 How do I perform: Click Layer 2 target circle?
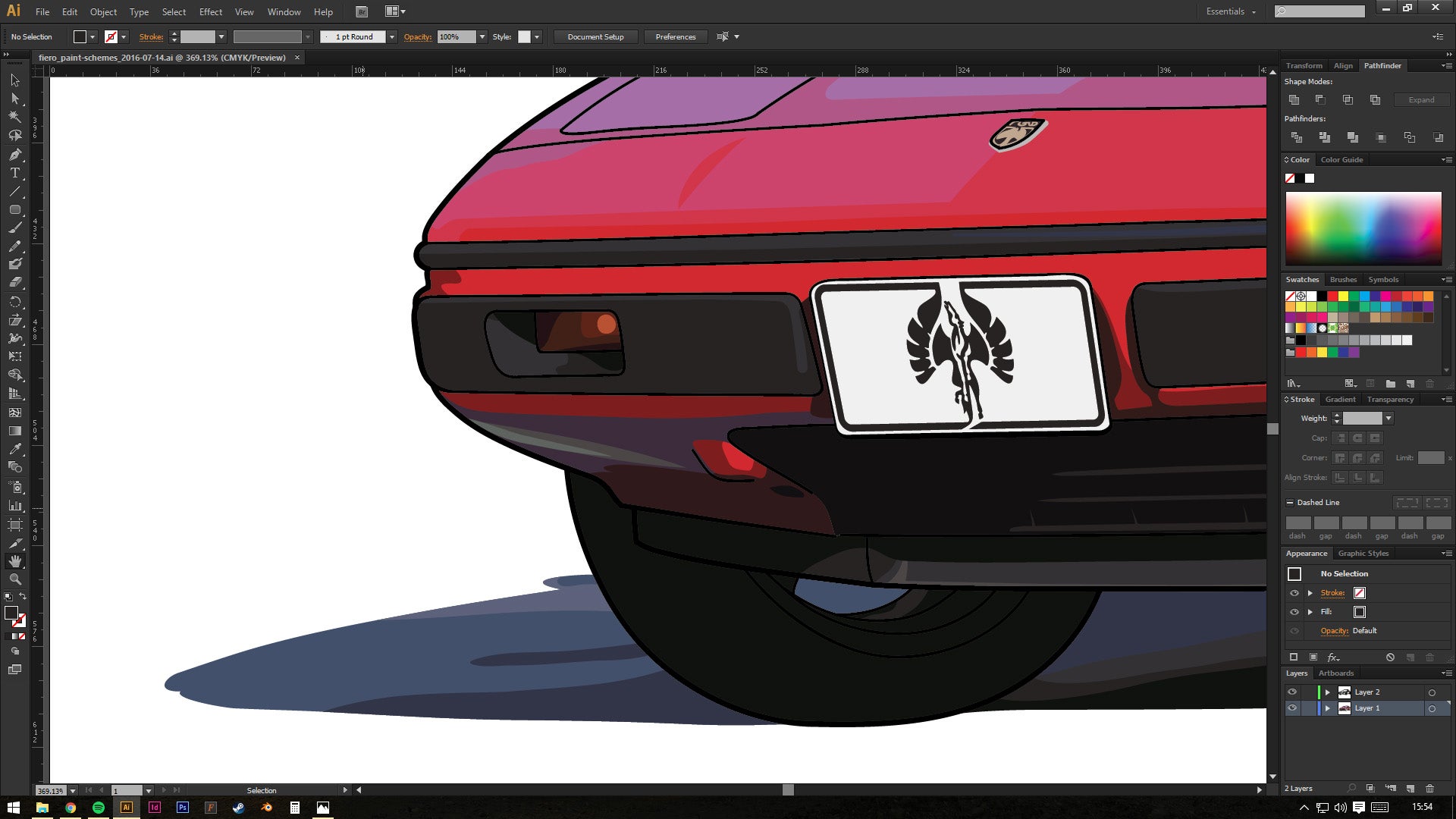1432,692
